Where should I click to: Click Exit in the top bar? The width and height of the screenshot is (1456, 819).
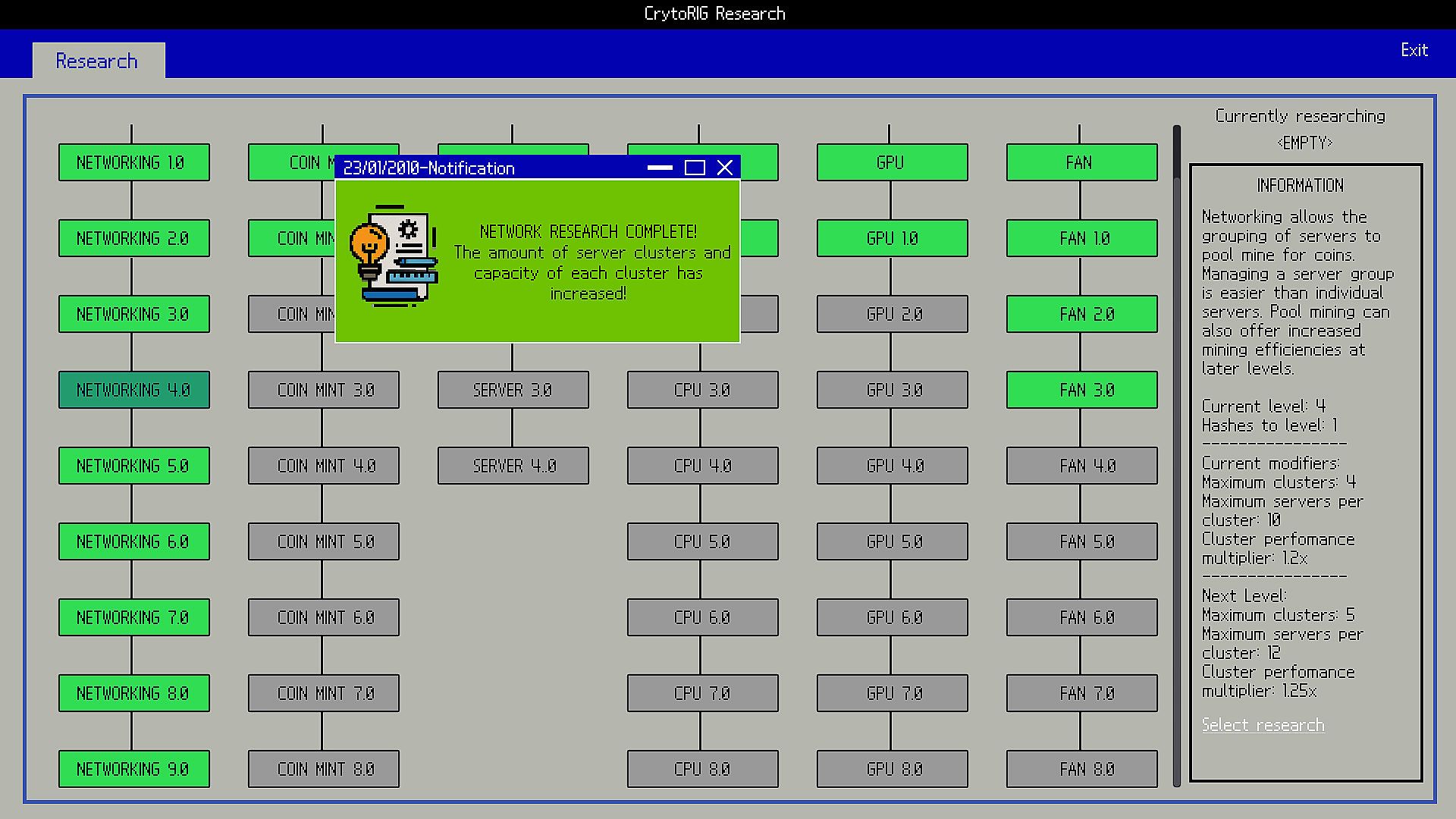(x=1414, y=50)
